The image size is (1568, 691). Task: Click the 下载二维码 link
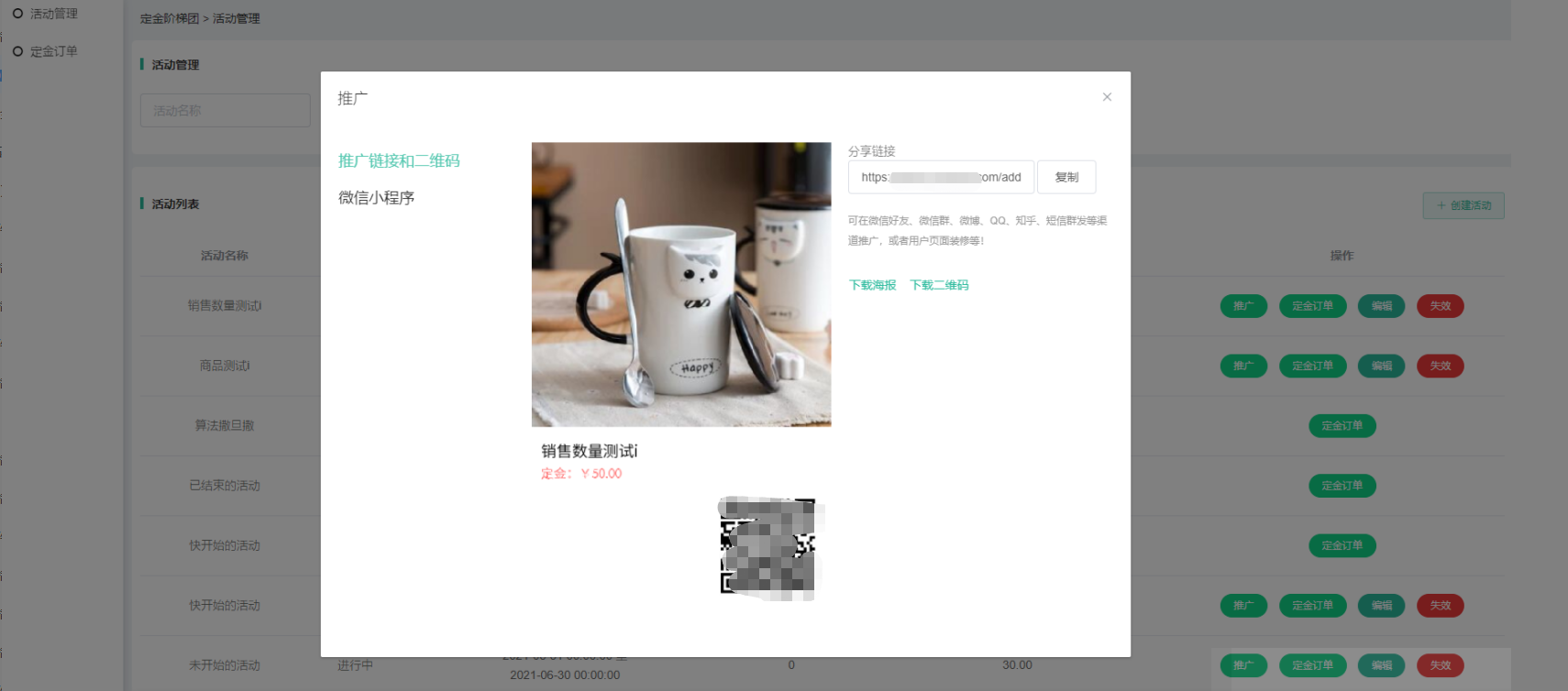tap(939, 285)
